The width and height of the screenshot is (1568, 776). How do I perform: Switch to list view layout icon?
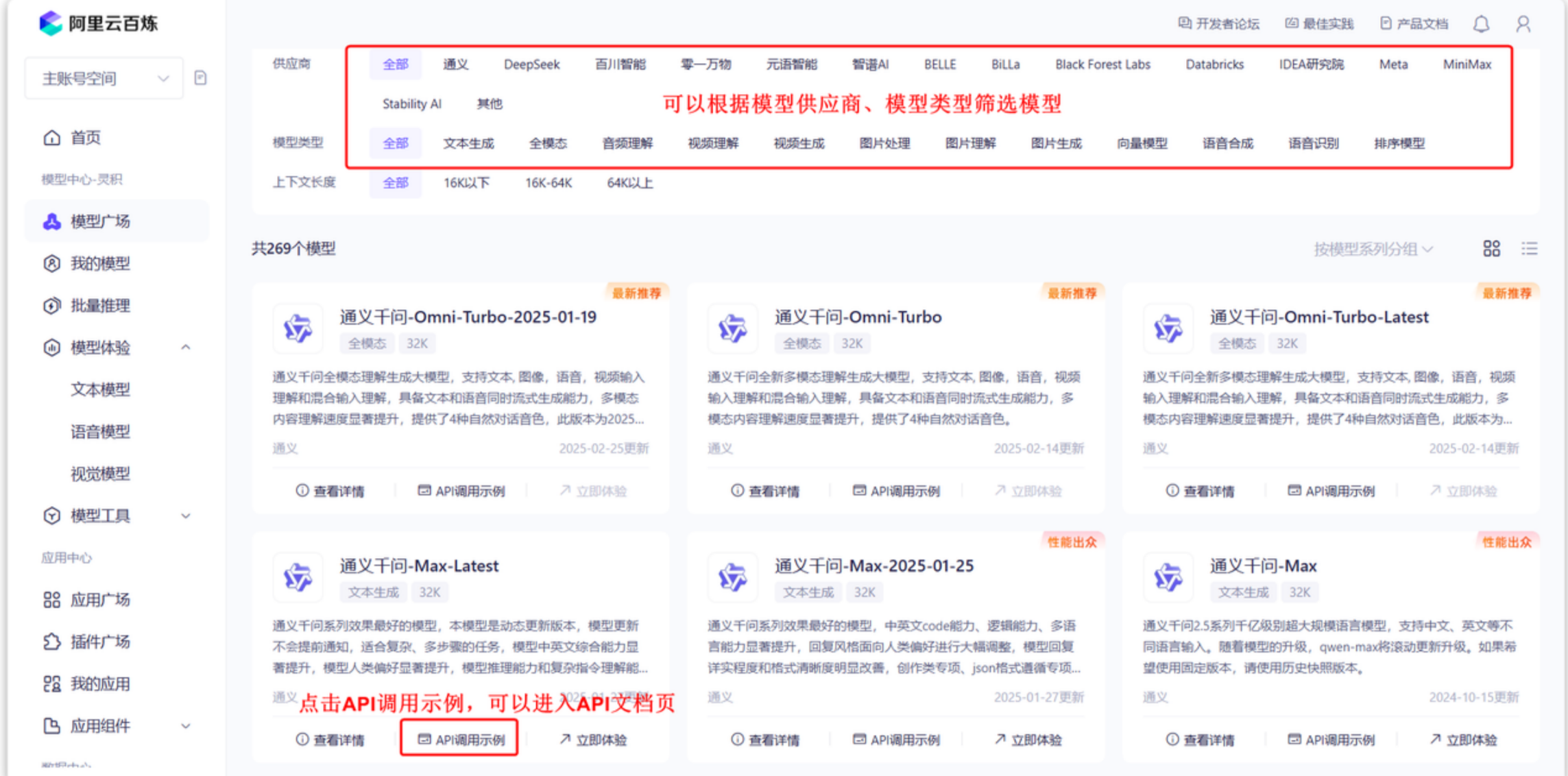(x=1529, y=248)
